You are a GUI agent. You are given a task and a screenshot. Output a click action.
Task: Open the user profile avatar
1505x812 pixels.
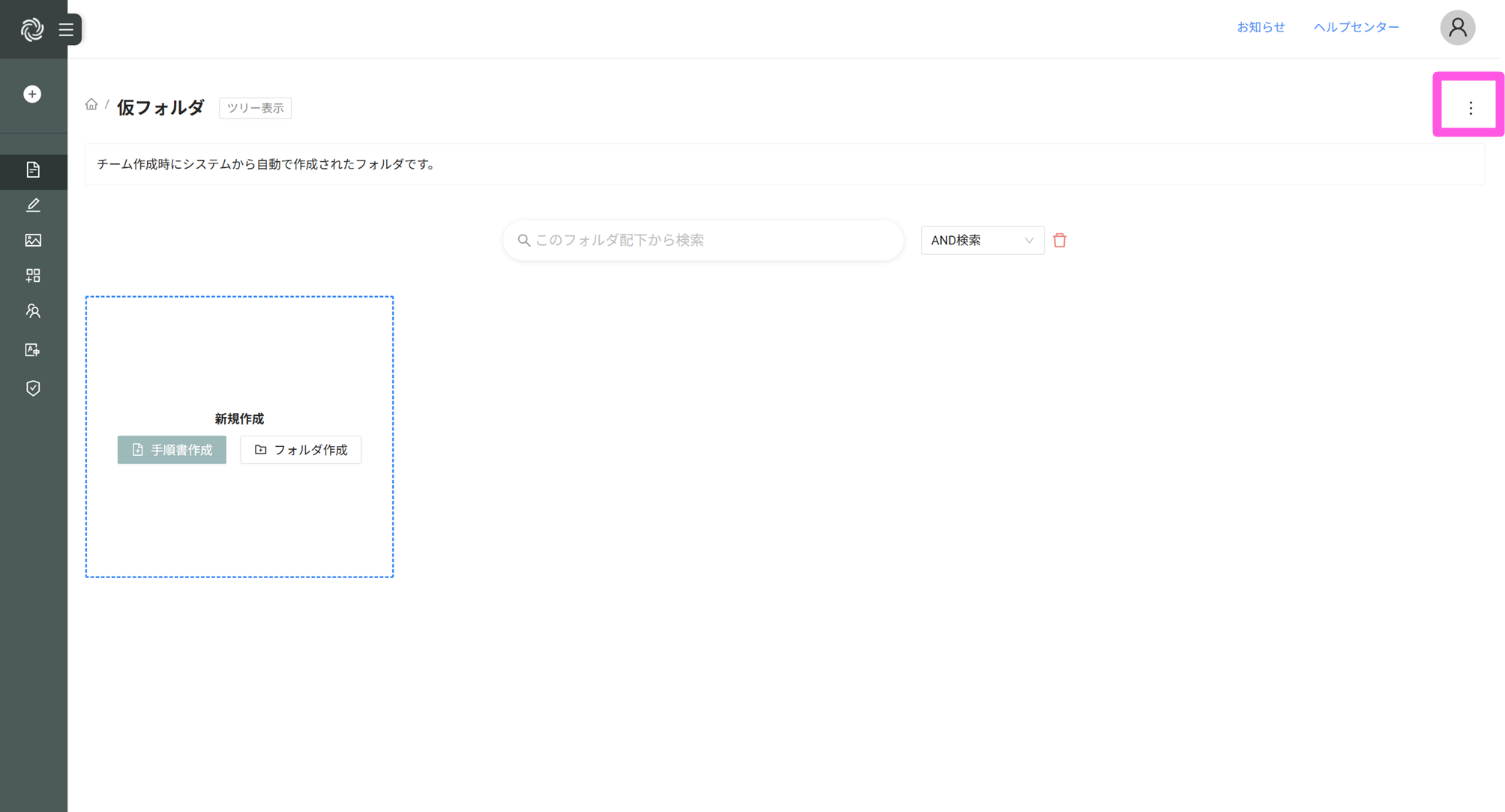tap(1457, 28)
